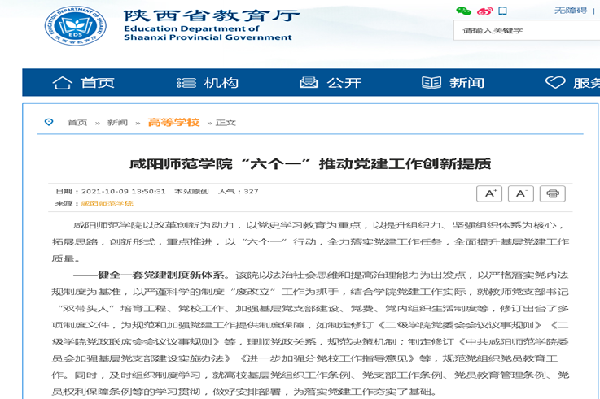This screenshot has height=399, width=600.
Task: Increase font size with A+ button
Action: click(x=489, y=194)
